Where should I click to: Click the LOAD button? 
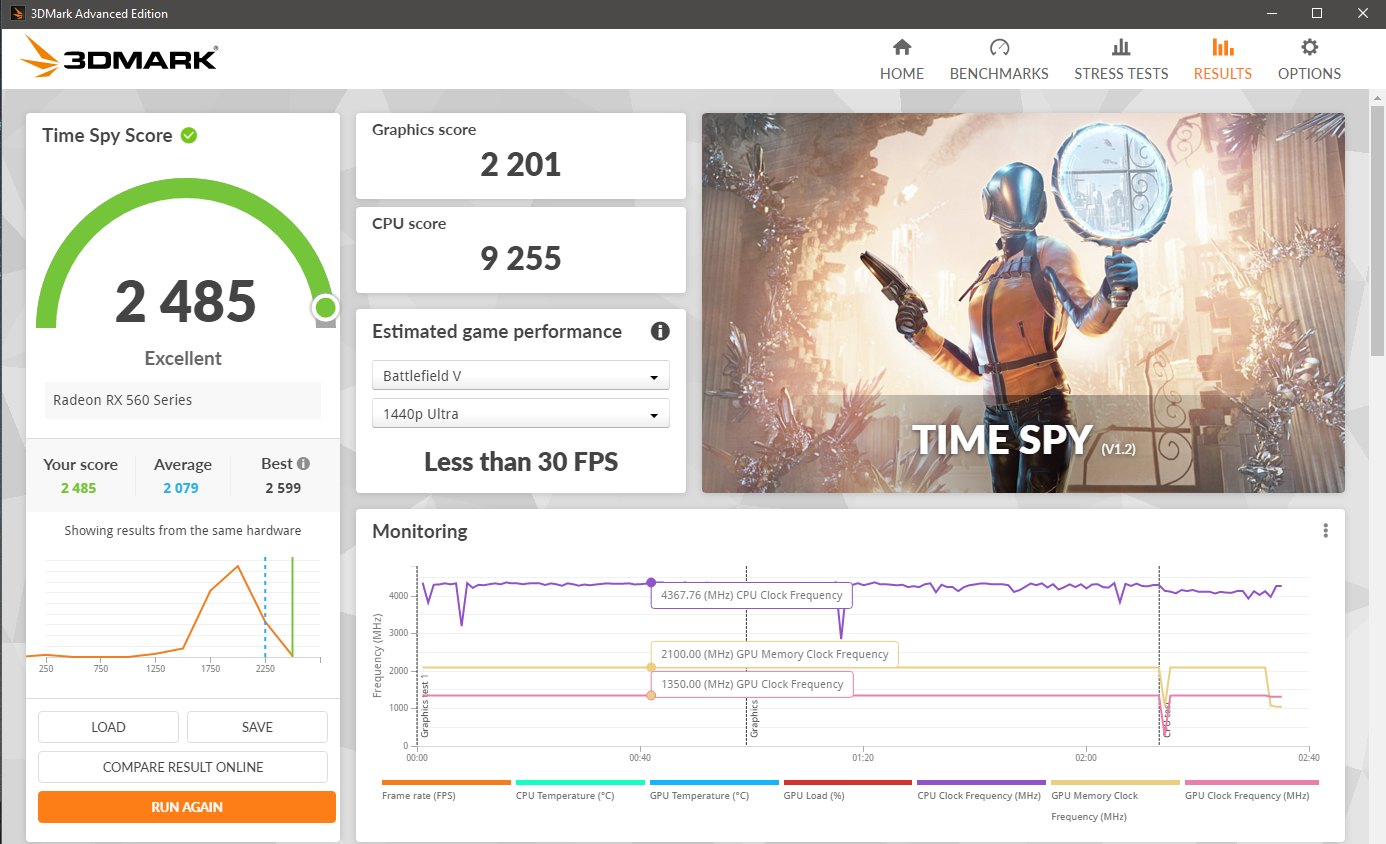pyautogui.click(x=108, y=727)
